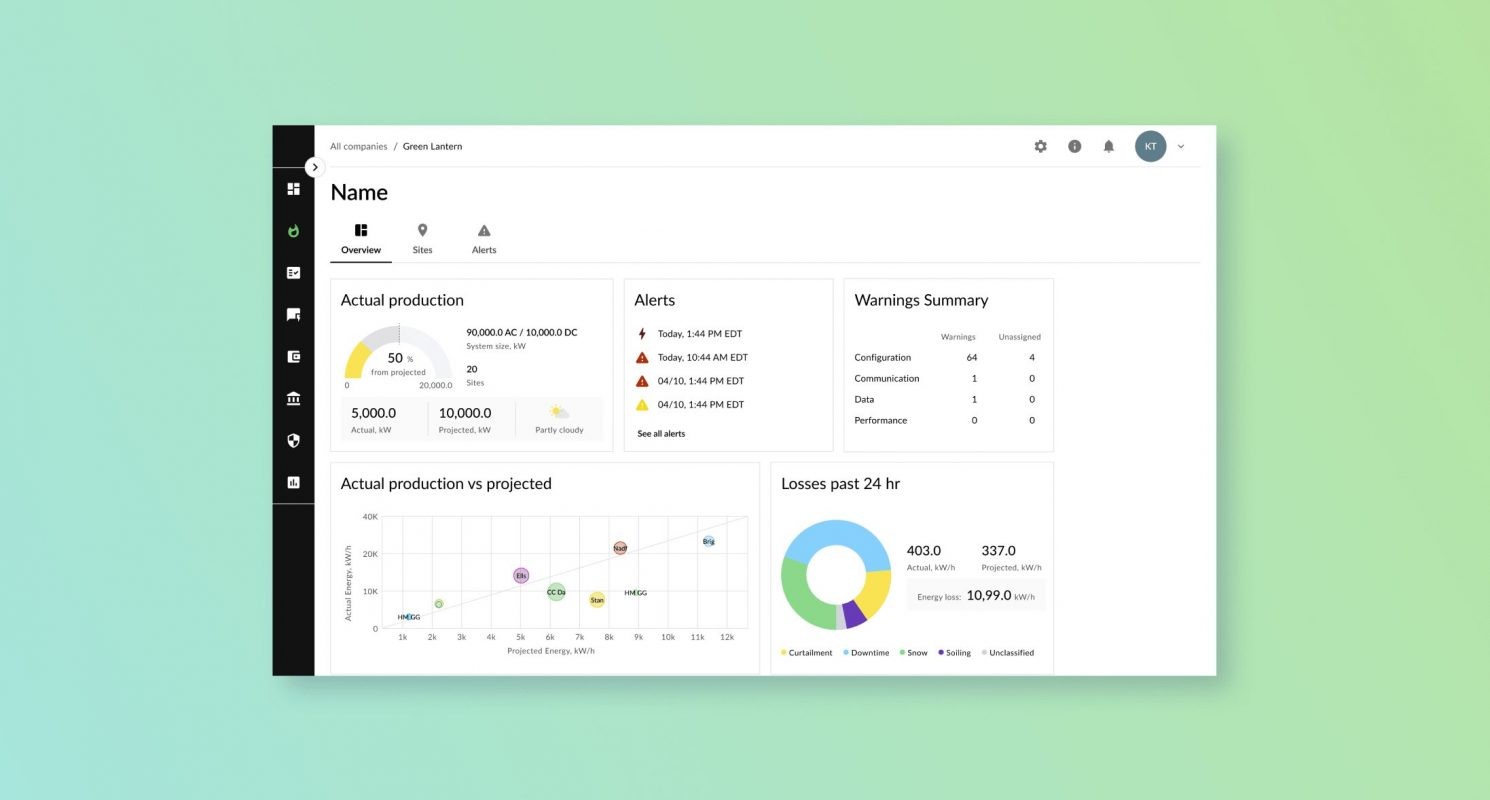Open the dashboard grid icon in sidebar
The height and width of the screenshot is (800, 1490).
[x=293, y=188]
